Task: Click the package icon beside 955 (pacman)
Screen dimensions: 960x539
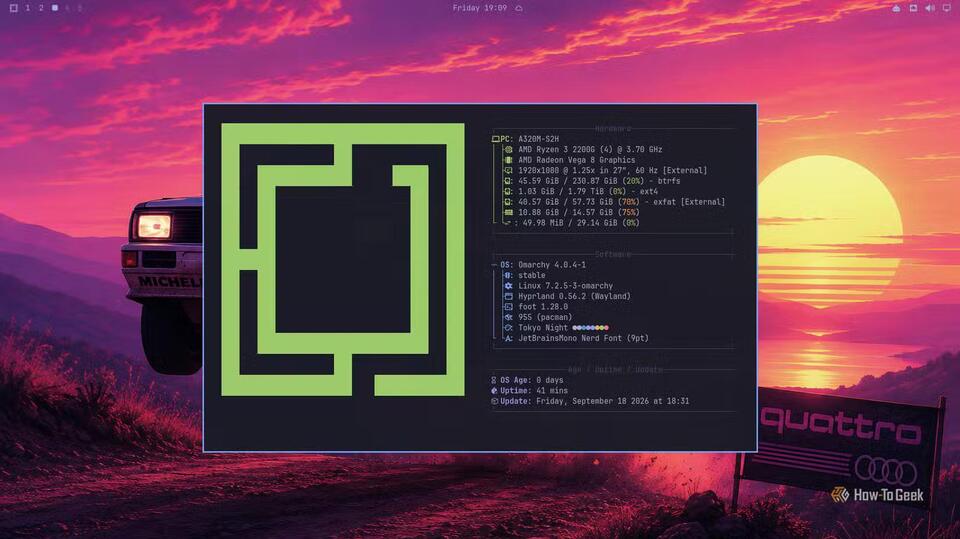Action: (x=508, y=317)
